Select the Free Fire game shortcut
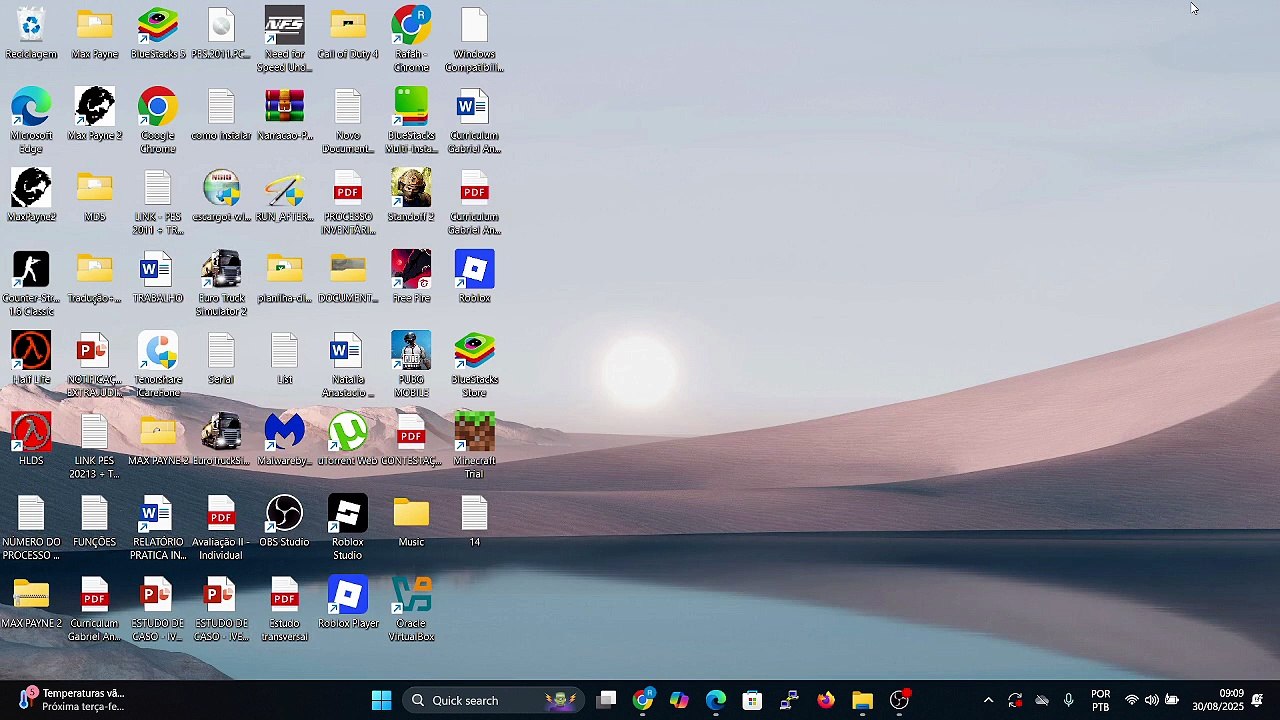Image resolution: width=1280 pixels, height=720 pixels. [x=411, y=277]
